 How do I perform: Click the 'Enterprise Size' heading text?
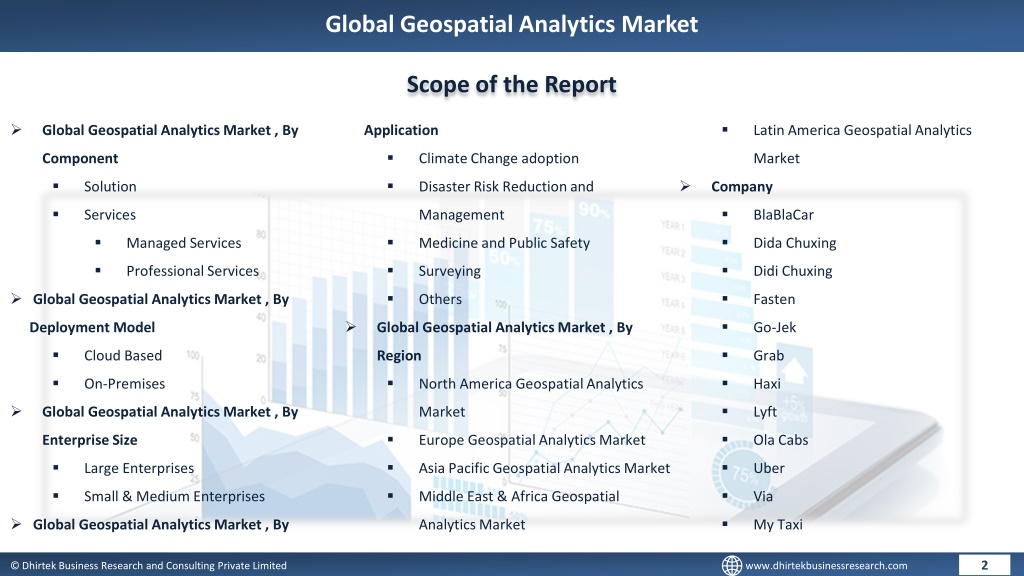tap(89, 440)
